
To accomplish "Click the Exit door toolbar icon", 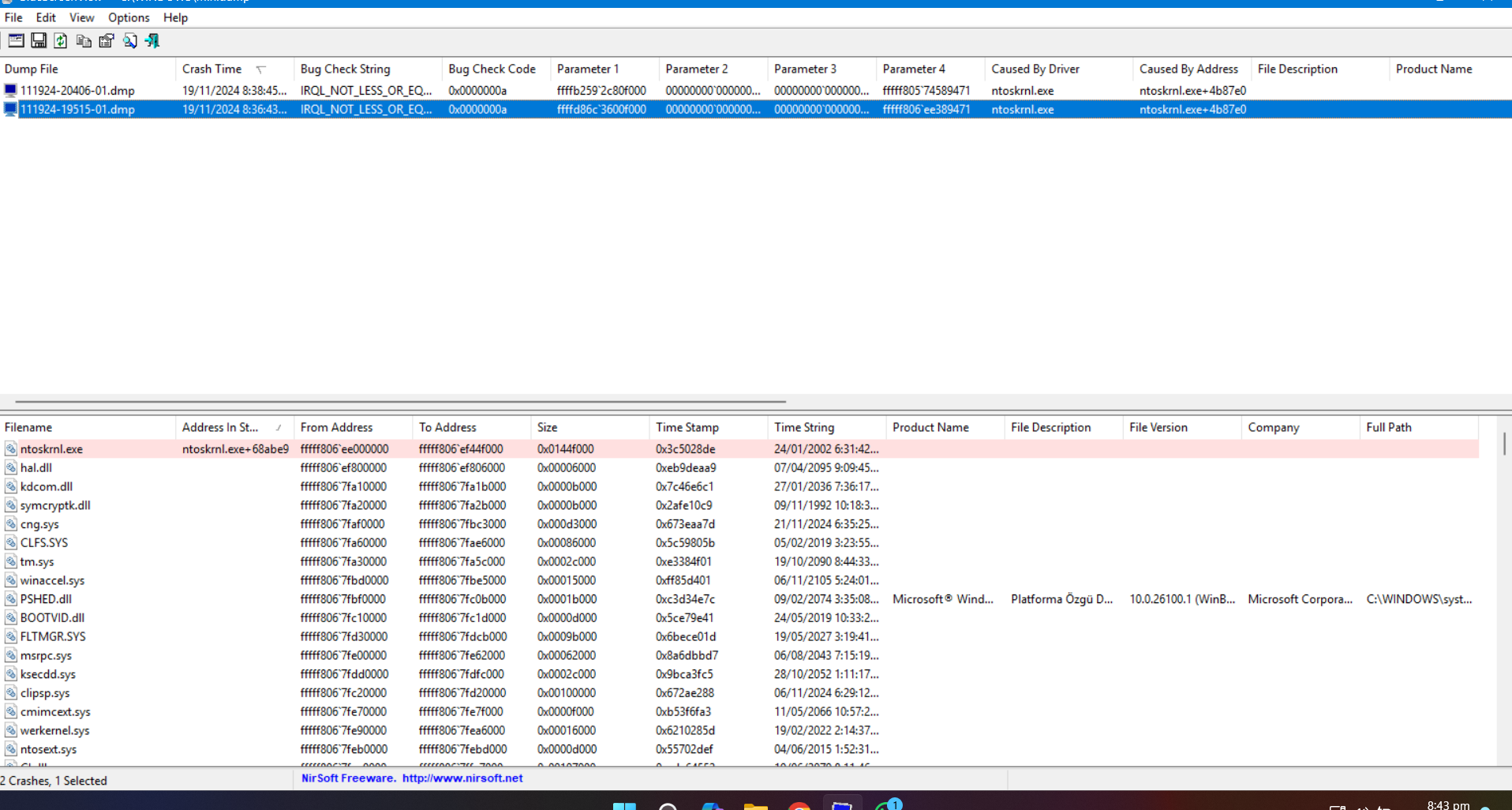I will (152, 41).
